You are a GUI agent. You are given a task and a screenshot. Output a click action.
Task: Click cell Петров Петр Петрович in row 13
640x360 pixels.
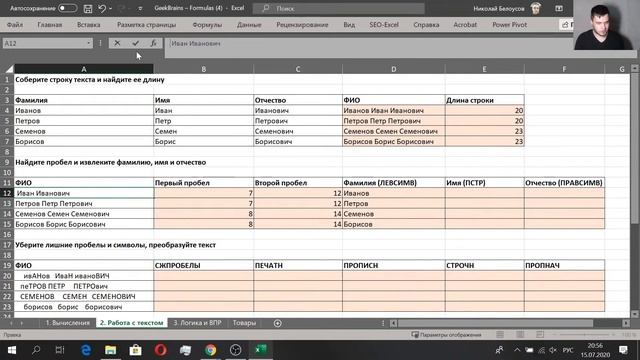84,204
